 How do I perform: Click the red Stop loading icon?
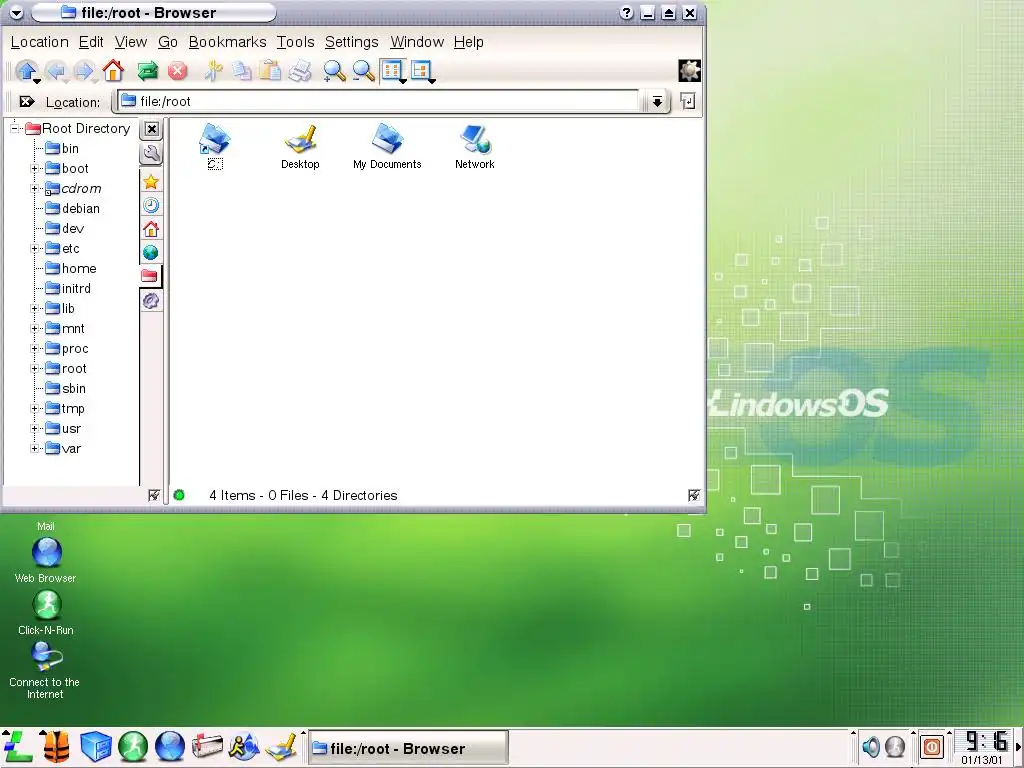pos(178,71)
